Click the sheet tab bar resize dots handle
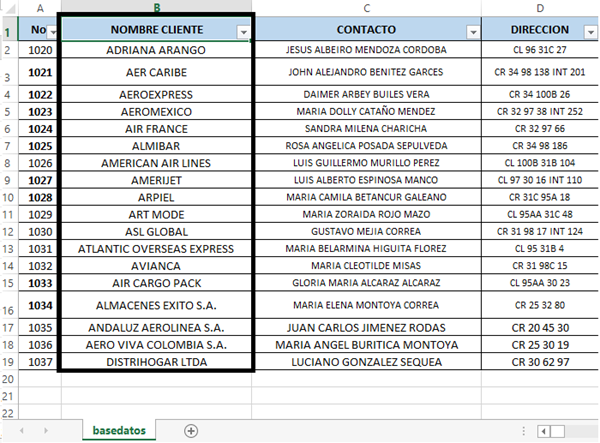The image size is (600, 443). tap(523, 431)
